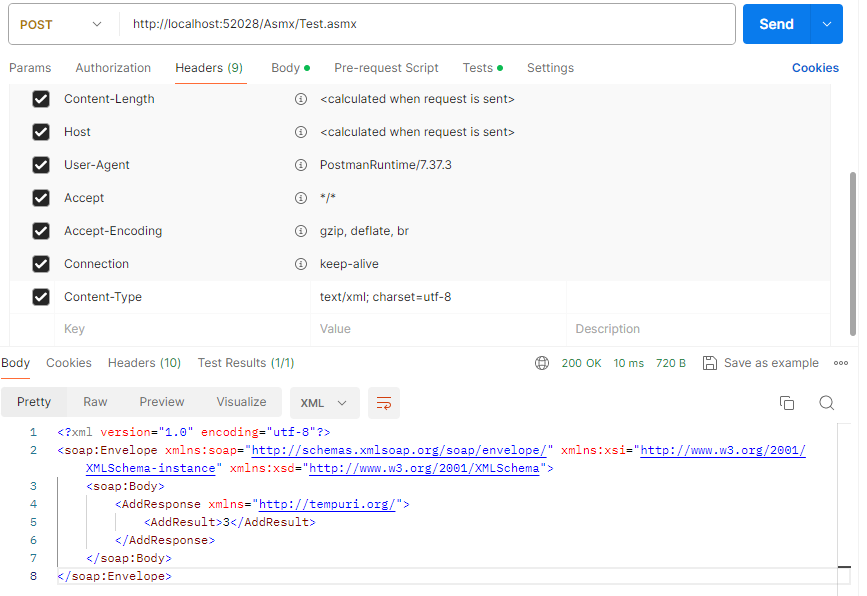Click the Send button
The height and width of the screenshot is (596, 867).
click(775, 25)
